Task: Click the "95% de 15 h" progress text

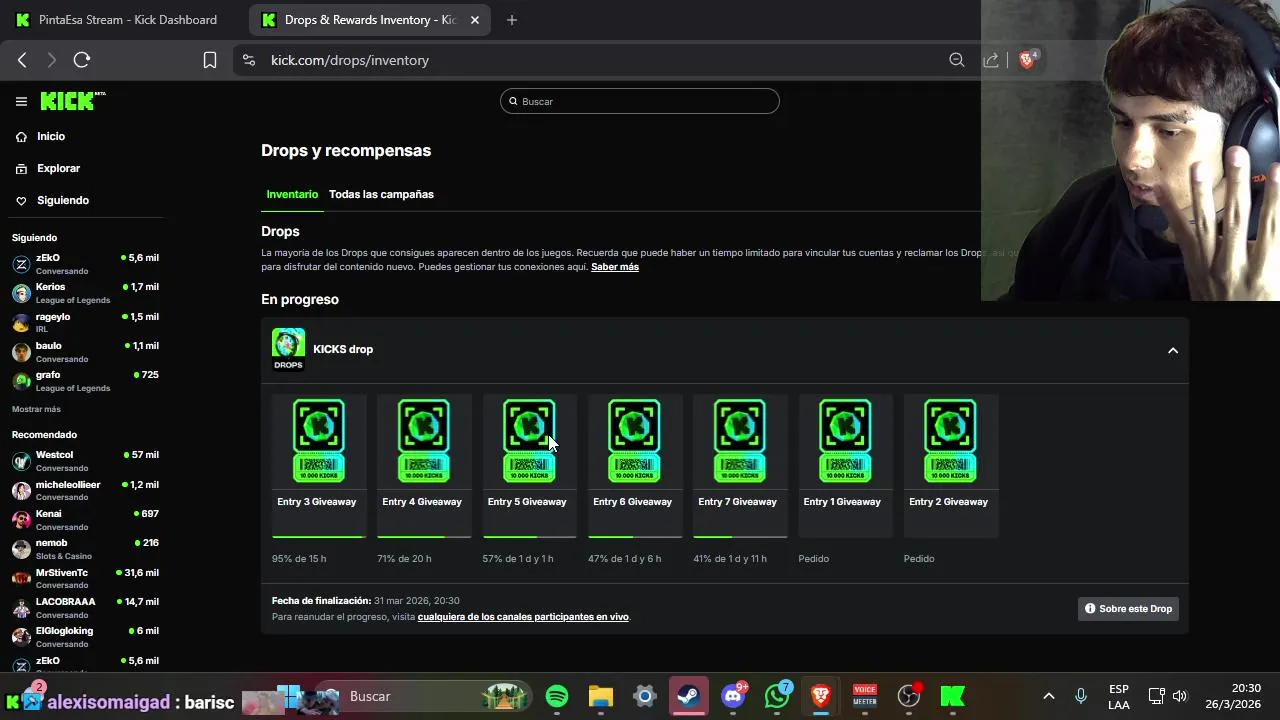Action: [299, 558]
